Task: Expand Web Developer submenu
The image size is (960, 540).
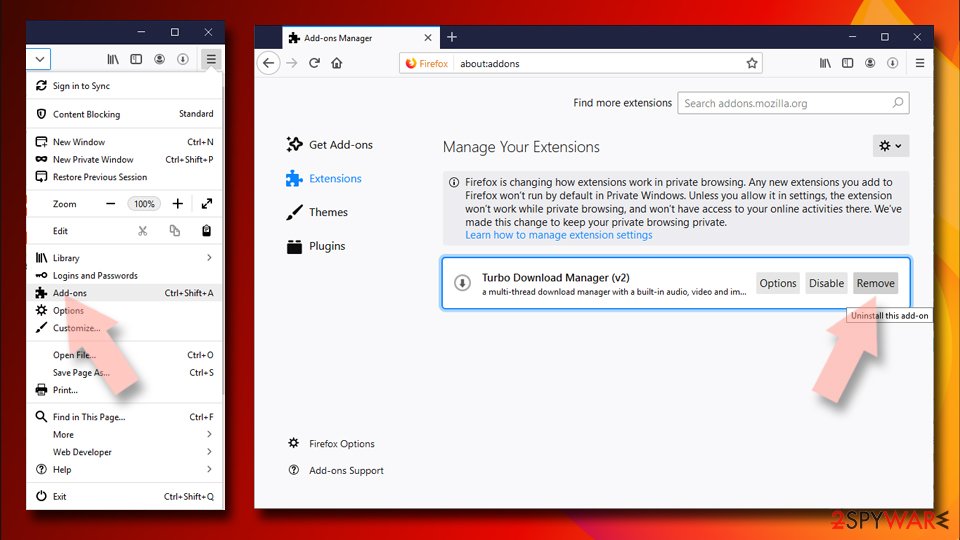Action: coord(125,452)
